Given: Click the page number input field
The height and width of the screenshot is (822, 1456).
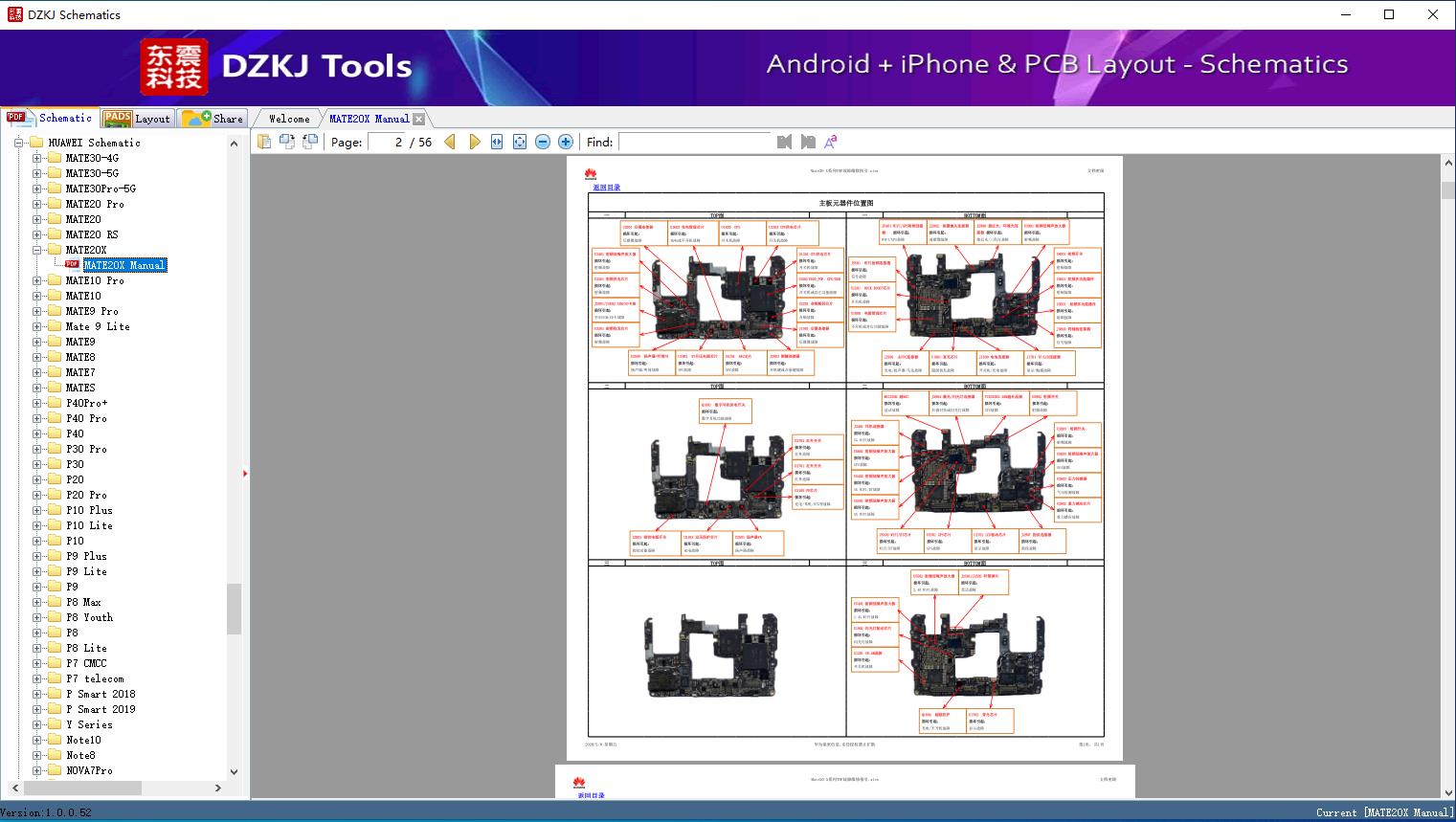Looking at the screenshot, I should point(386,142).
